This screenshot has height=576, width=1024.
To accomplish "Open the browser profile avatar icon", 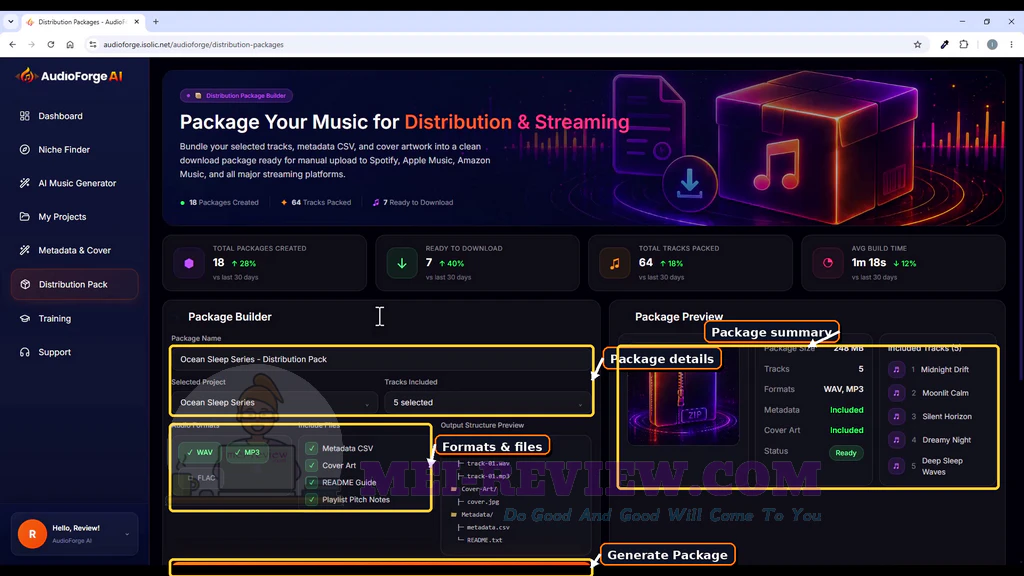I will 992,44.
